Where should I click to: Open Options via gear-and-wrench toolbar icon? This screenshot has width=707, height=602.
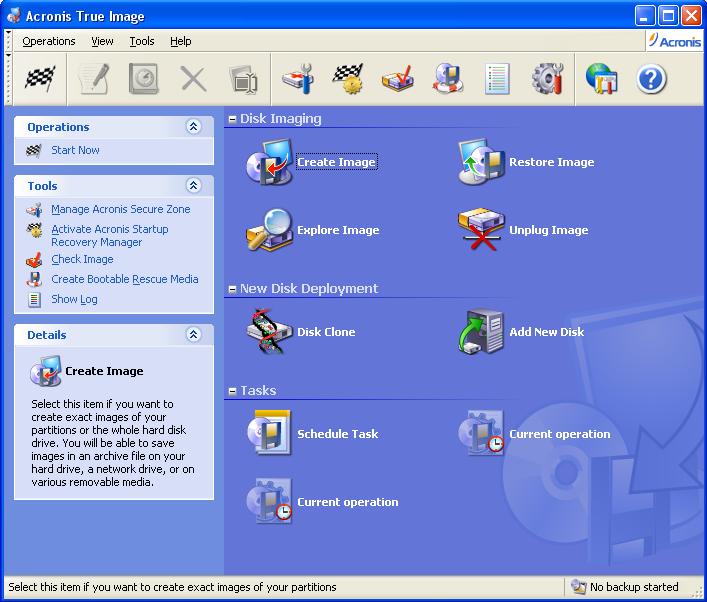(547, 78)
